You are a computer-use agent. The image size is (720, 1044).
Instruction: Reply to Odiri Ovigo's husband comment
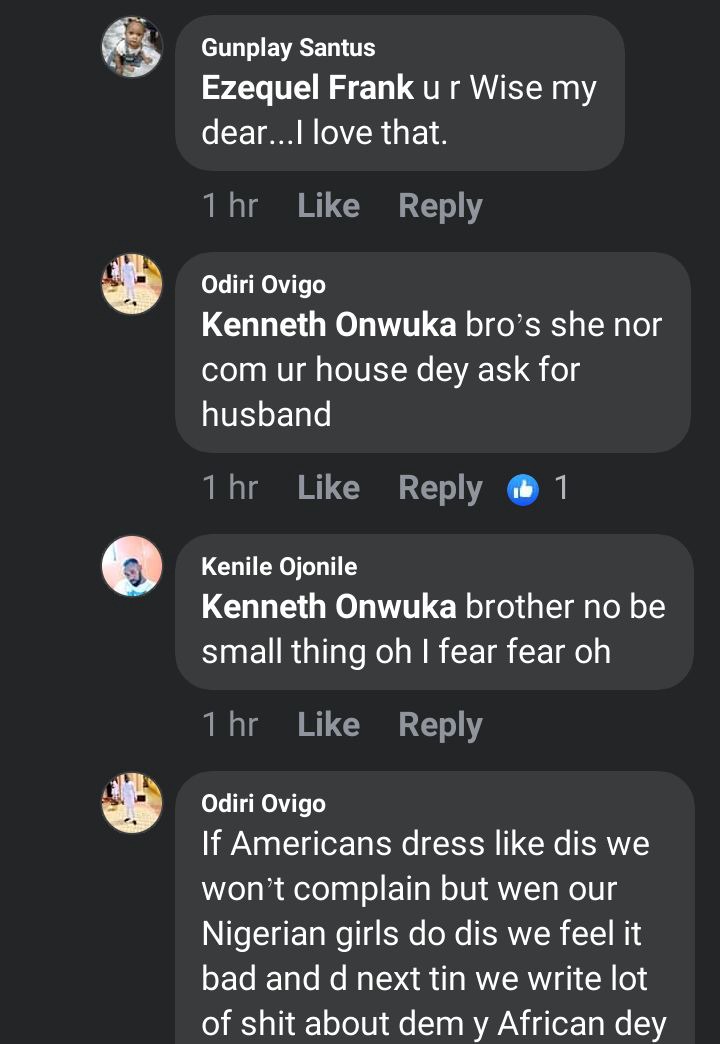tap(440, 488)
